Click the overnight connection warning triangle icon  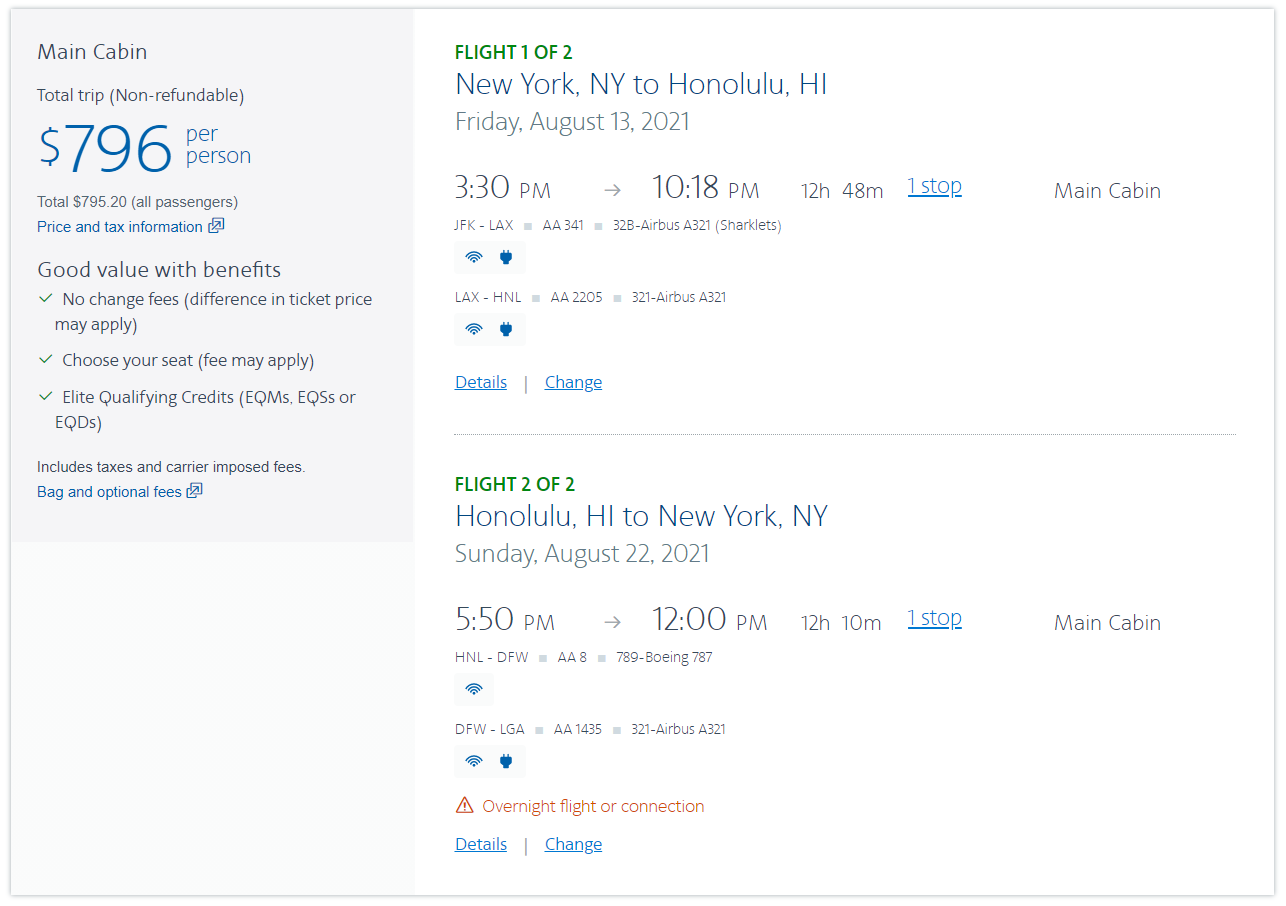(x=464, y=804)
